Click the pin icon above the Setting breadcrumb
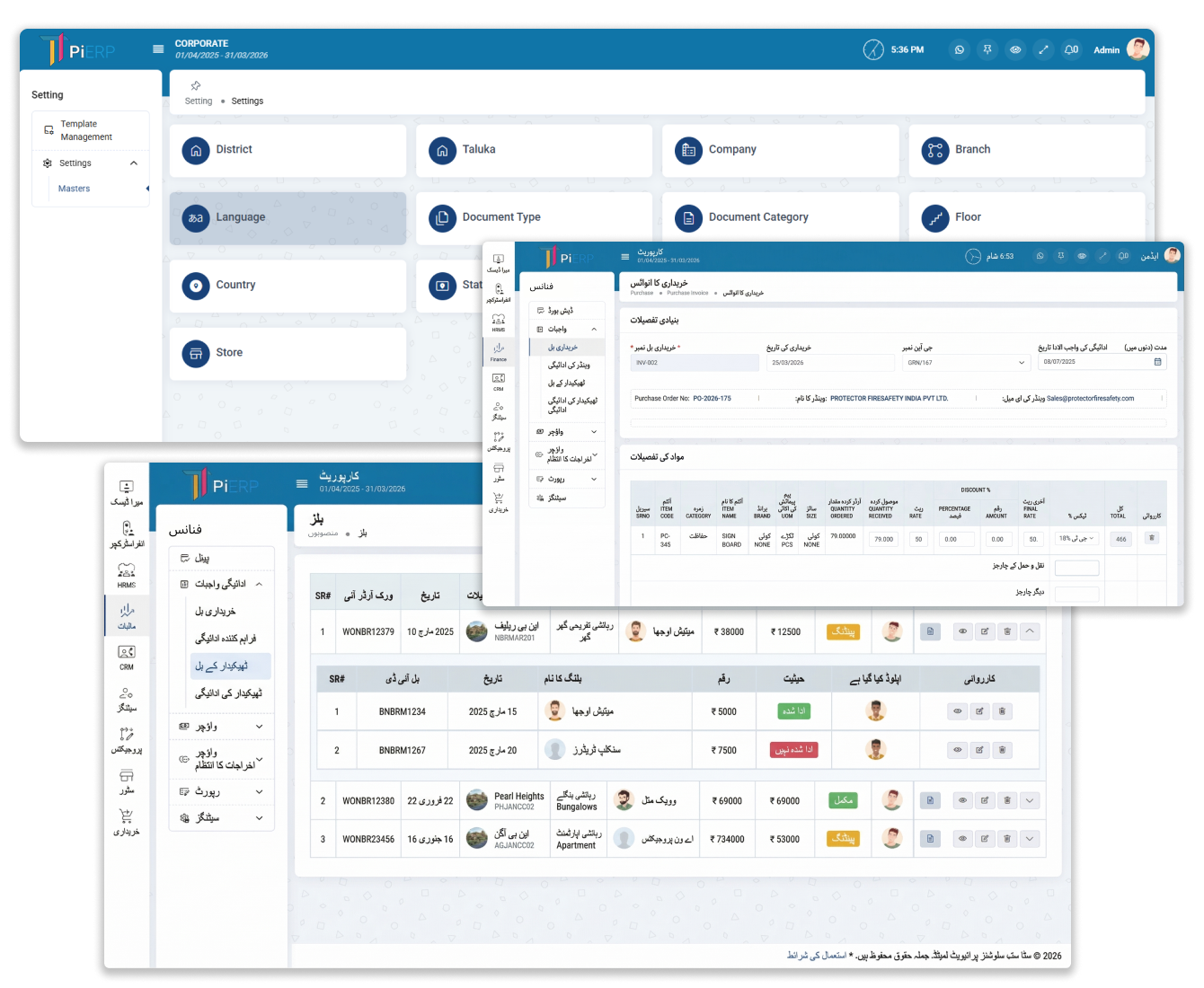1204x988 pixels. tap(195, 85)
